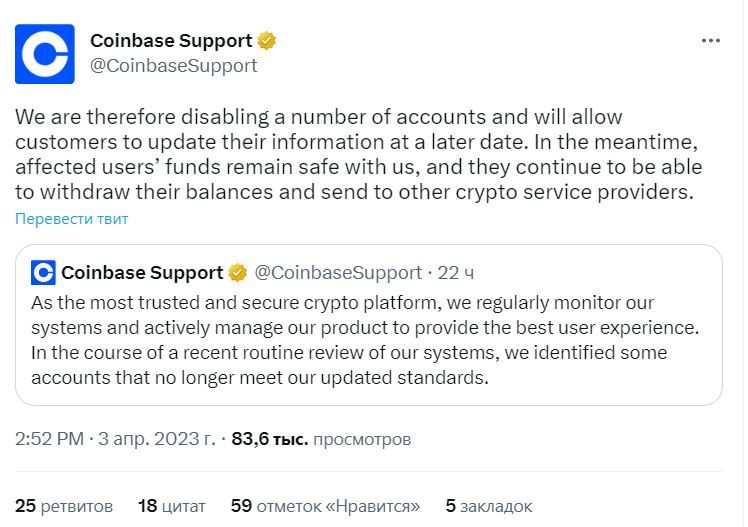Click the @CoinbaseSupport handle in the quoted tweet
748x527 pixels.
tap(338, 273)
